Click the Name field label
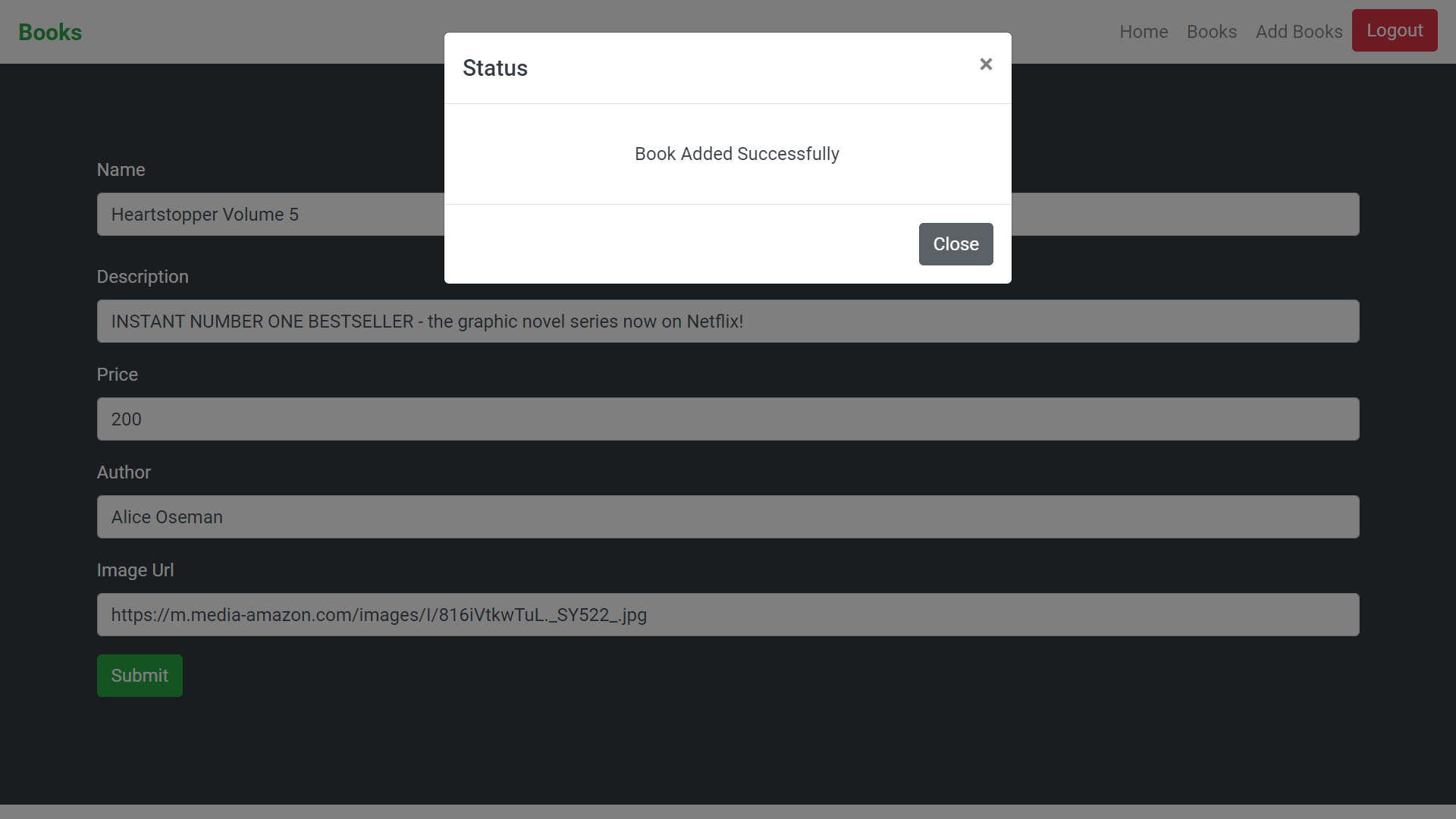1456x819 pixels. [121, 170]
